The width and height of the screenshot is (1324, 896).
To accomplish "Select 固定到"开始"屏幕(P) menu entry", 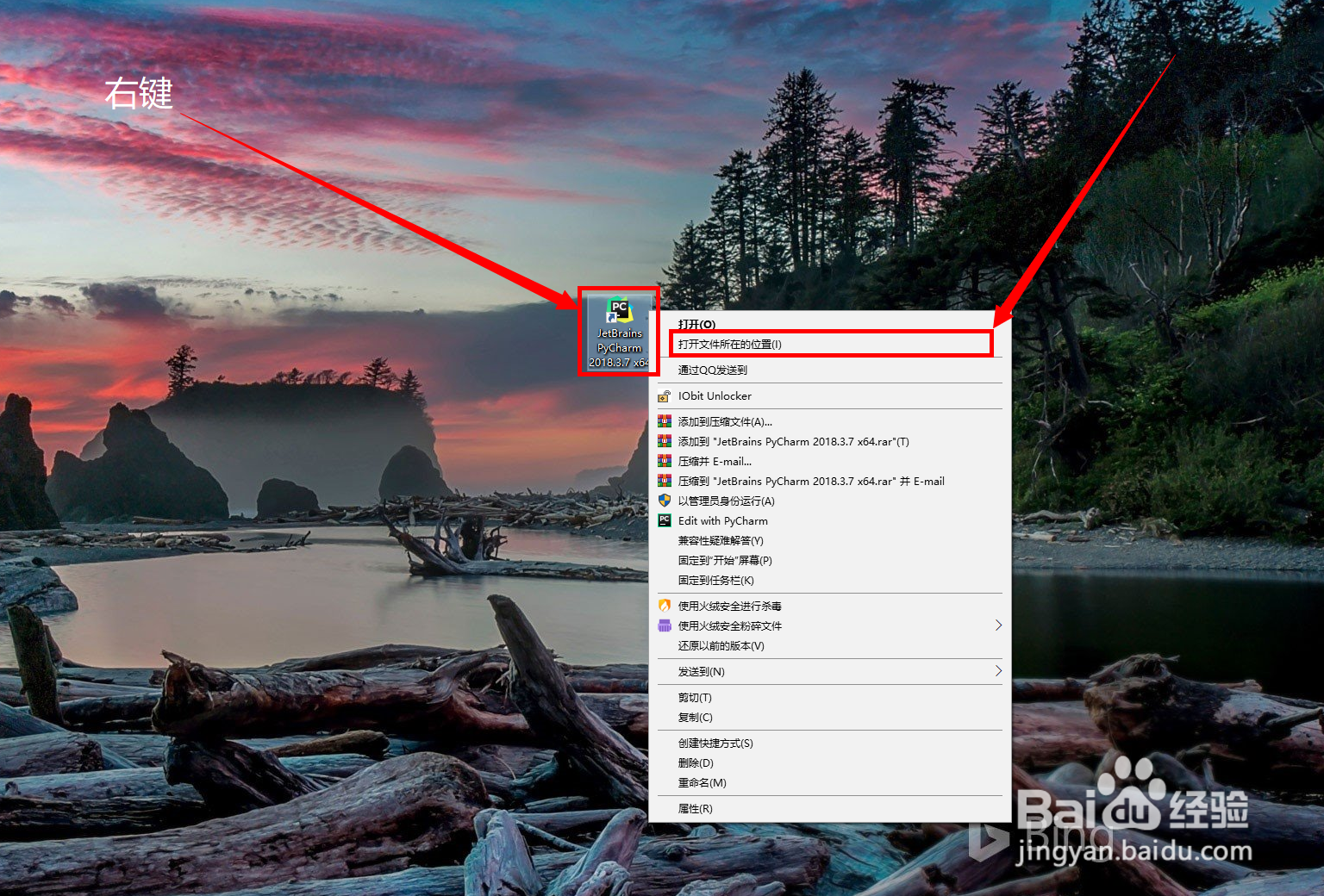I will [829, 560].
